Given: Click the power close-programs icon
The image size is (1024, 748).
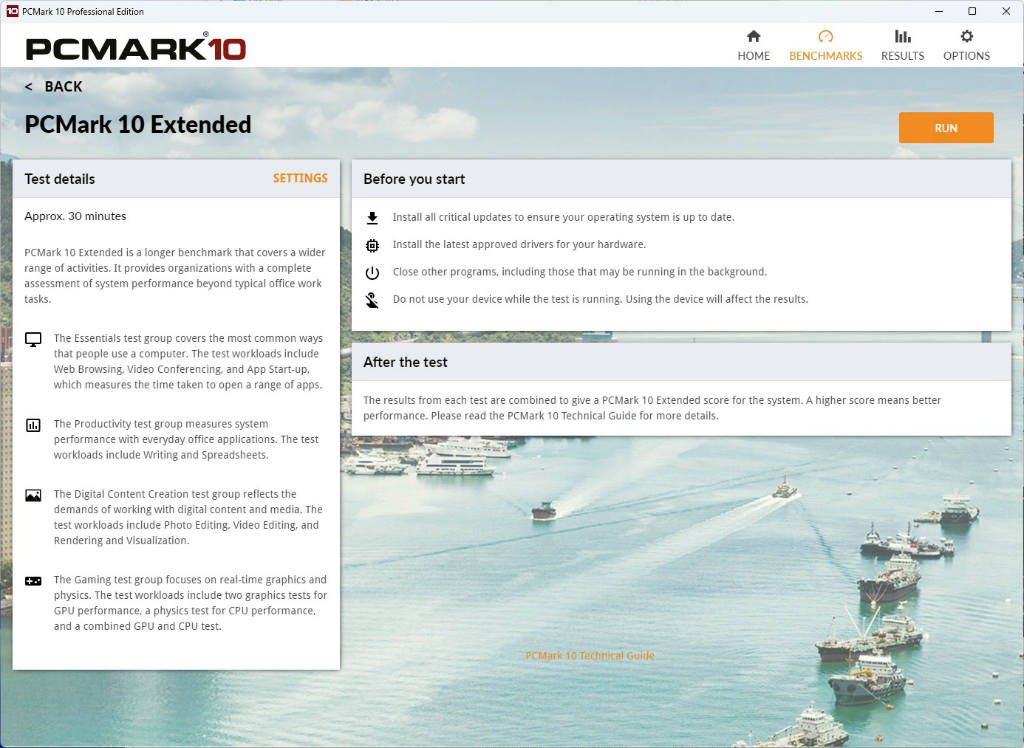Looking at the screenshot, I should tap(372, 273).
